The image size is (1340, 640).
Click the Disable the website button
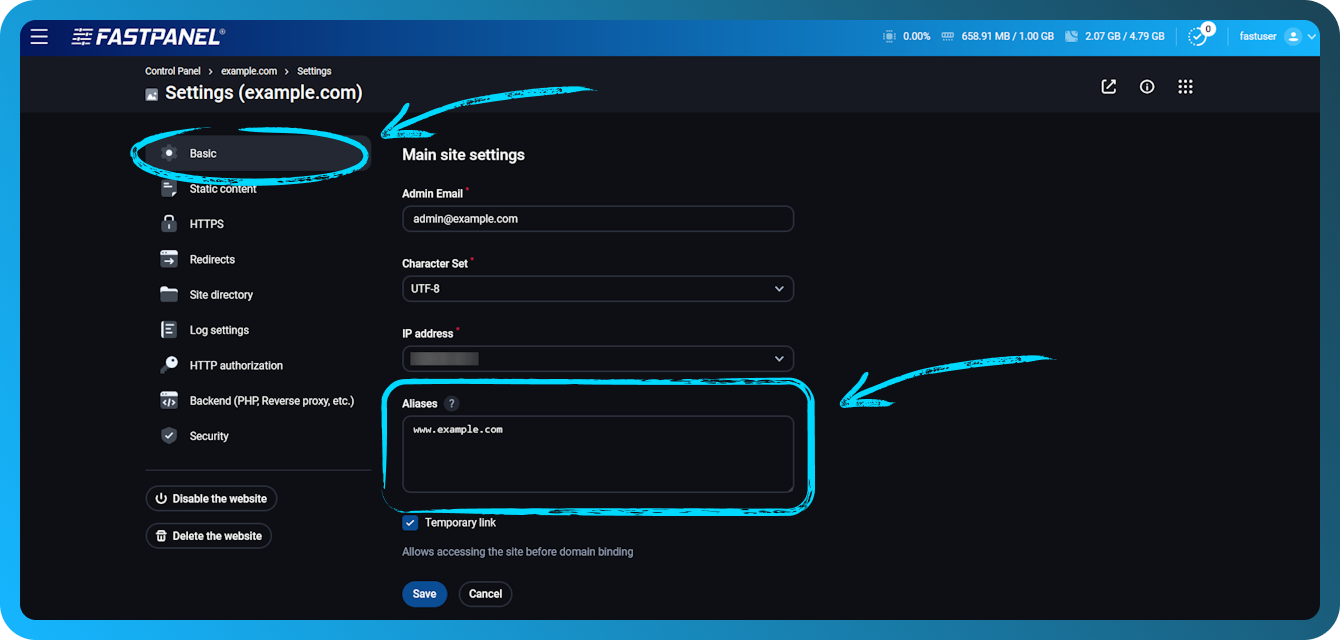[211, 498]
